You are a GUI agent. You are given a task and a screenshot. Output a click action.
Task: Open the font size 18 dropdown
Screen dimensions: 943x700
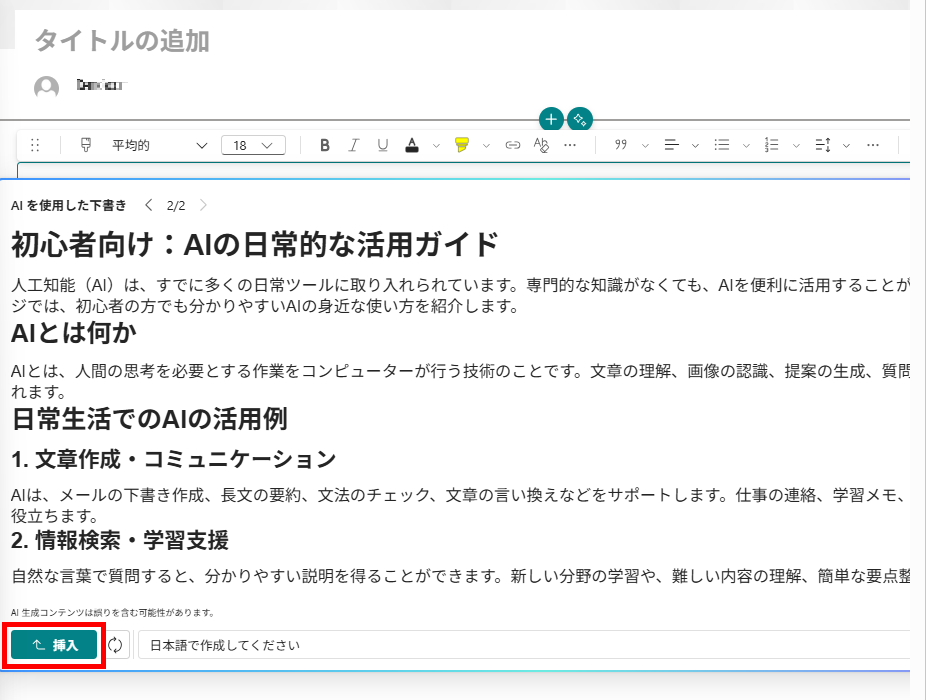[x=253, y=146]
